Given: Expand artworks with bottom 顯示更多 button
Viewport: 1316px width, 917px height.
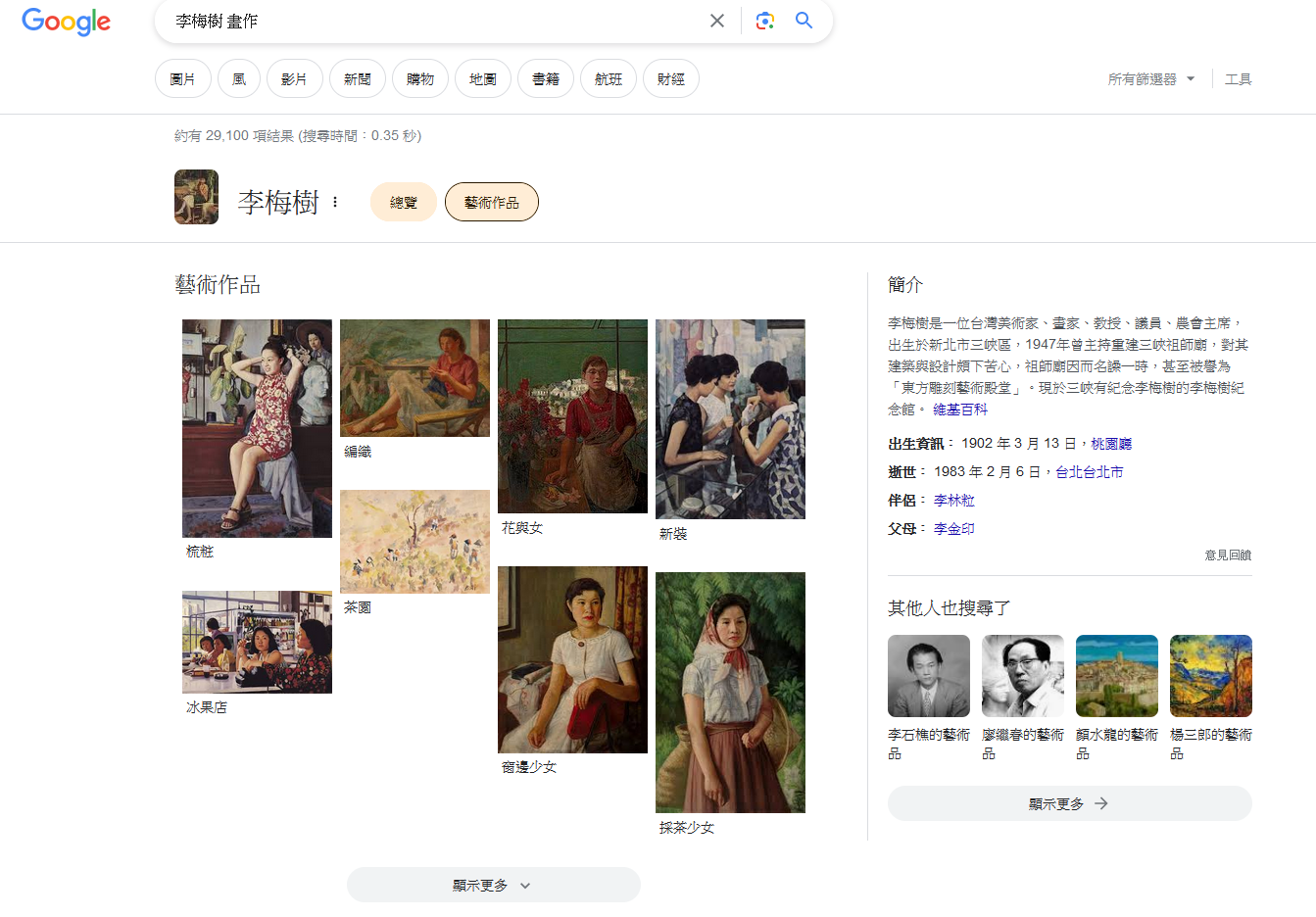Looking at the screenshot, I should [x=494, y=885].
